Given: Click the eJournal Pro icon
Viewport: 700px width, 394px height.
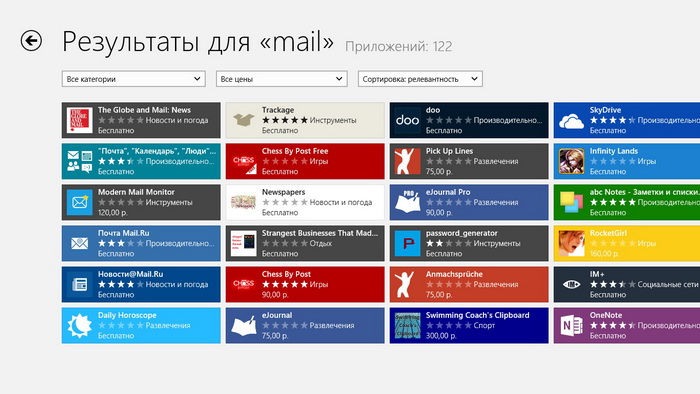Looking at the screenshot, I should 407,202.
